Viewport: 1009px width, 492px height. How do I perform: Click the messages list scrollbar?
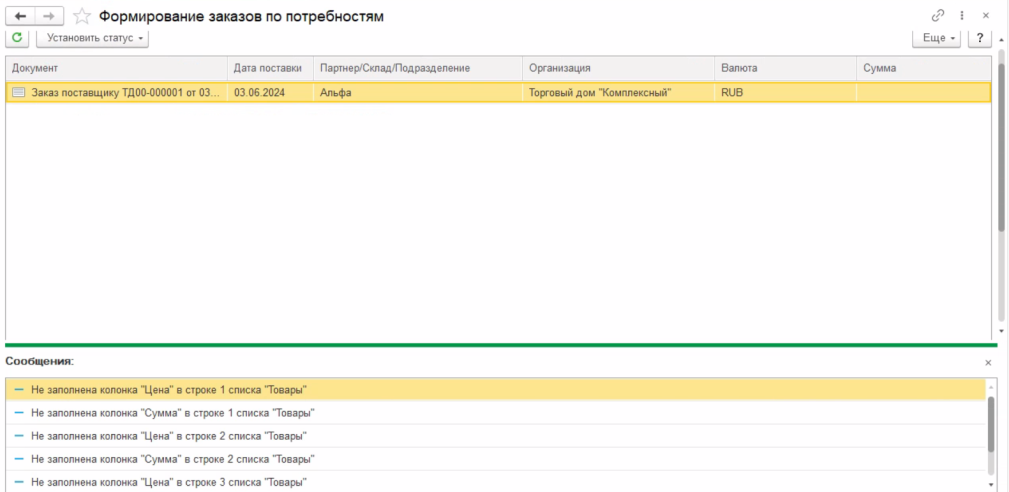pyautogui.click(x=990, y=425)
